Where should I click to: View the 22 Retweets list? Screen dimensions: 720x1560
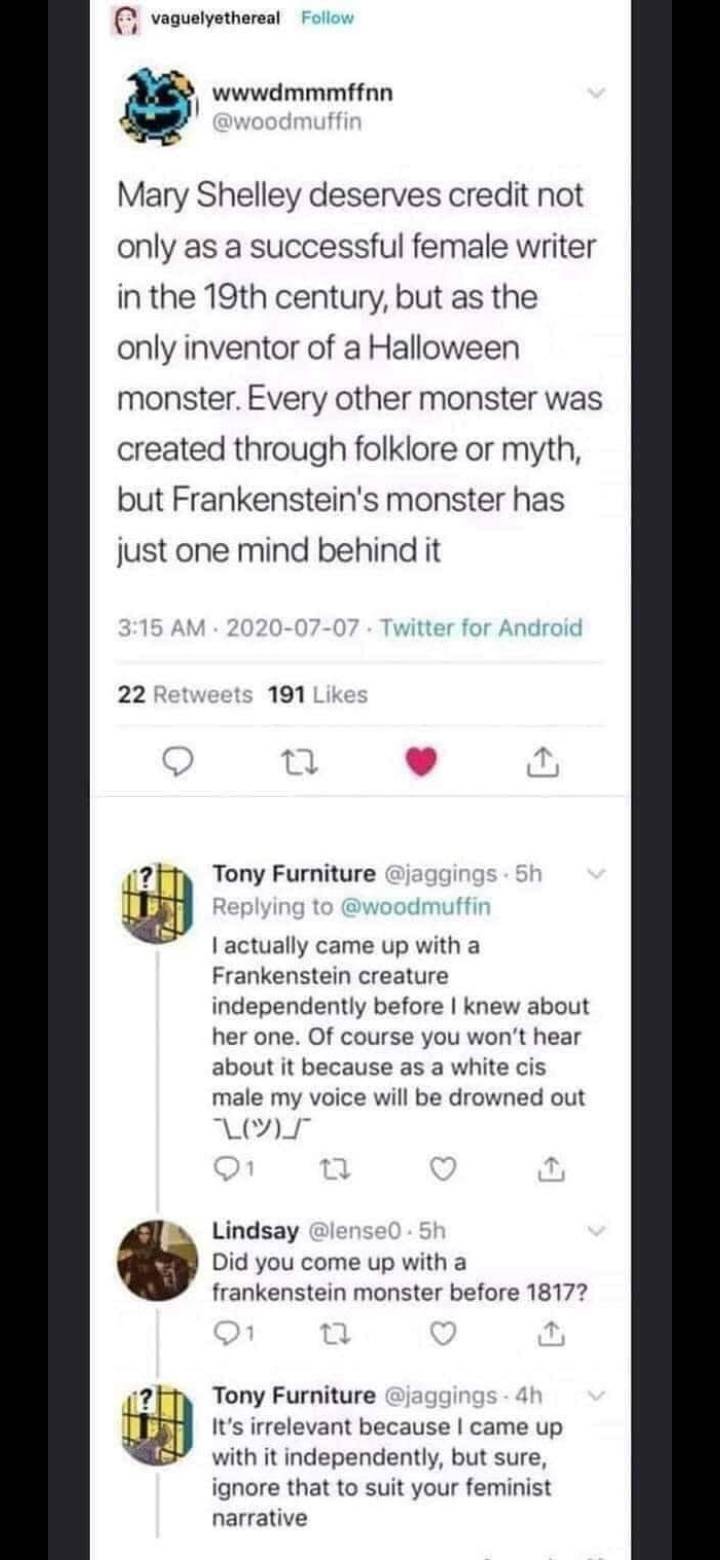(x=185, y=694)
